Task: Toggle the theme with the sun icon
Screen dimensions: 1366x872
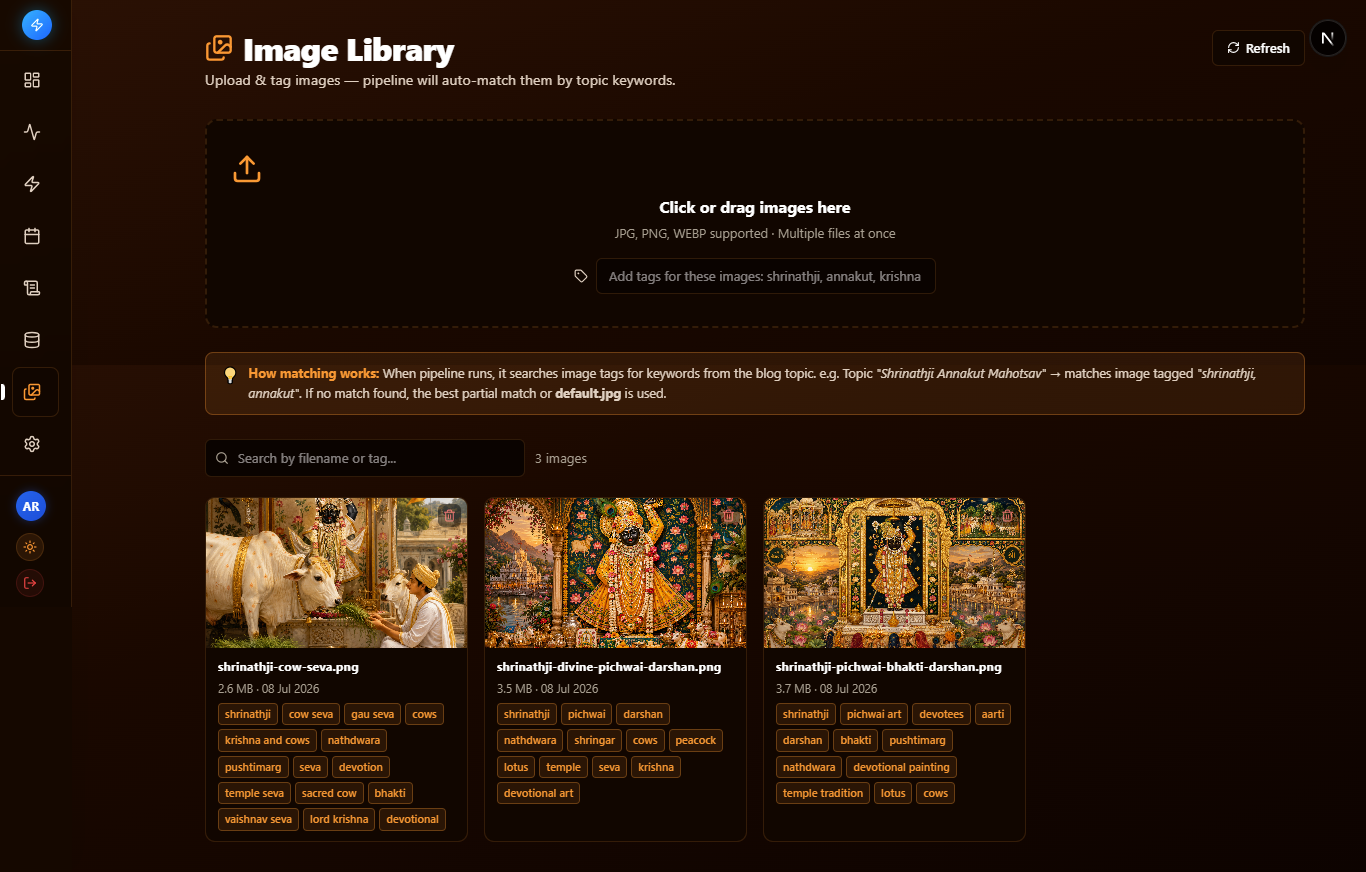Action: 31,547
